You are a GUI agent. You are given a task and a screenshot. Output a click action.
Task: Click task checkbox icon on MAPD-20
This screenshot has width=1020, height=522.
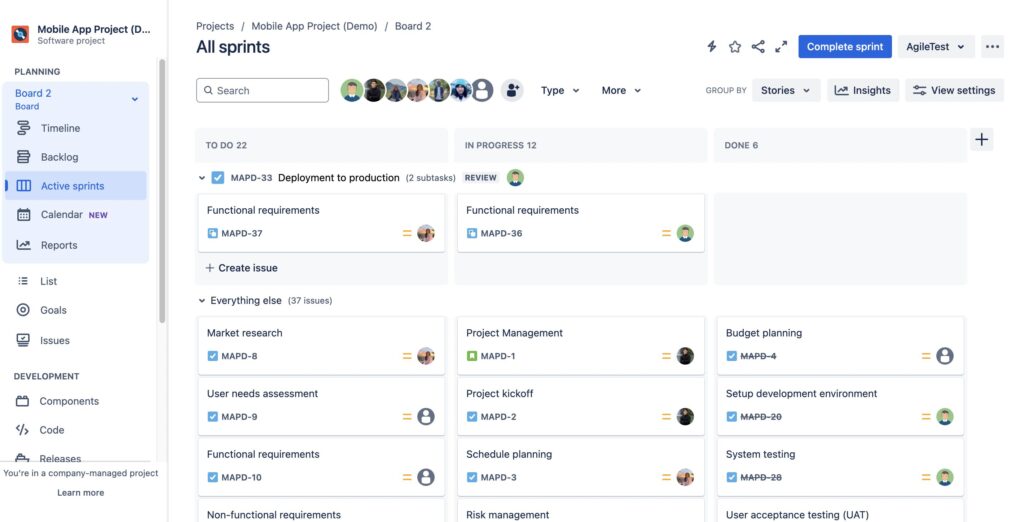pos(732,417)
